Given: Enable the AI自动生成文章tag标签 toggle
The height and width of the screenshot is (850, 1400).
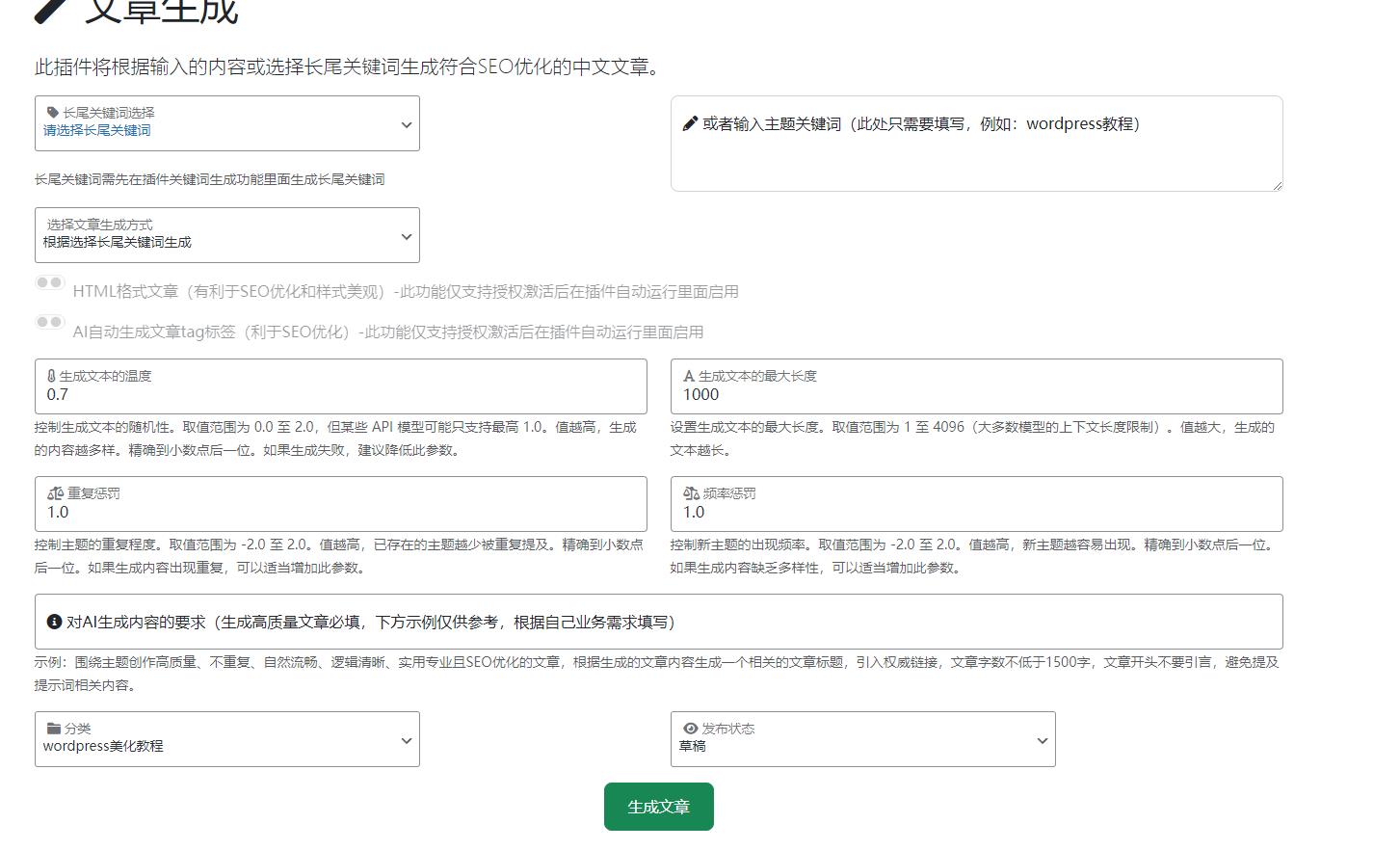Looking at the screenshot, I should [x=49, y=323].
